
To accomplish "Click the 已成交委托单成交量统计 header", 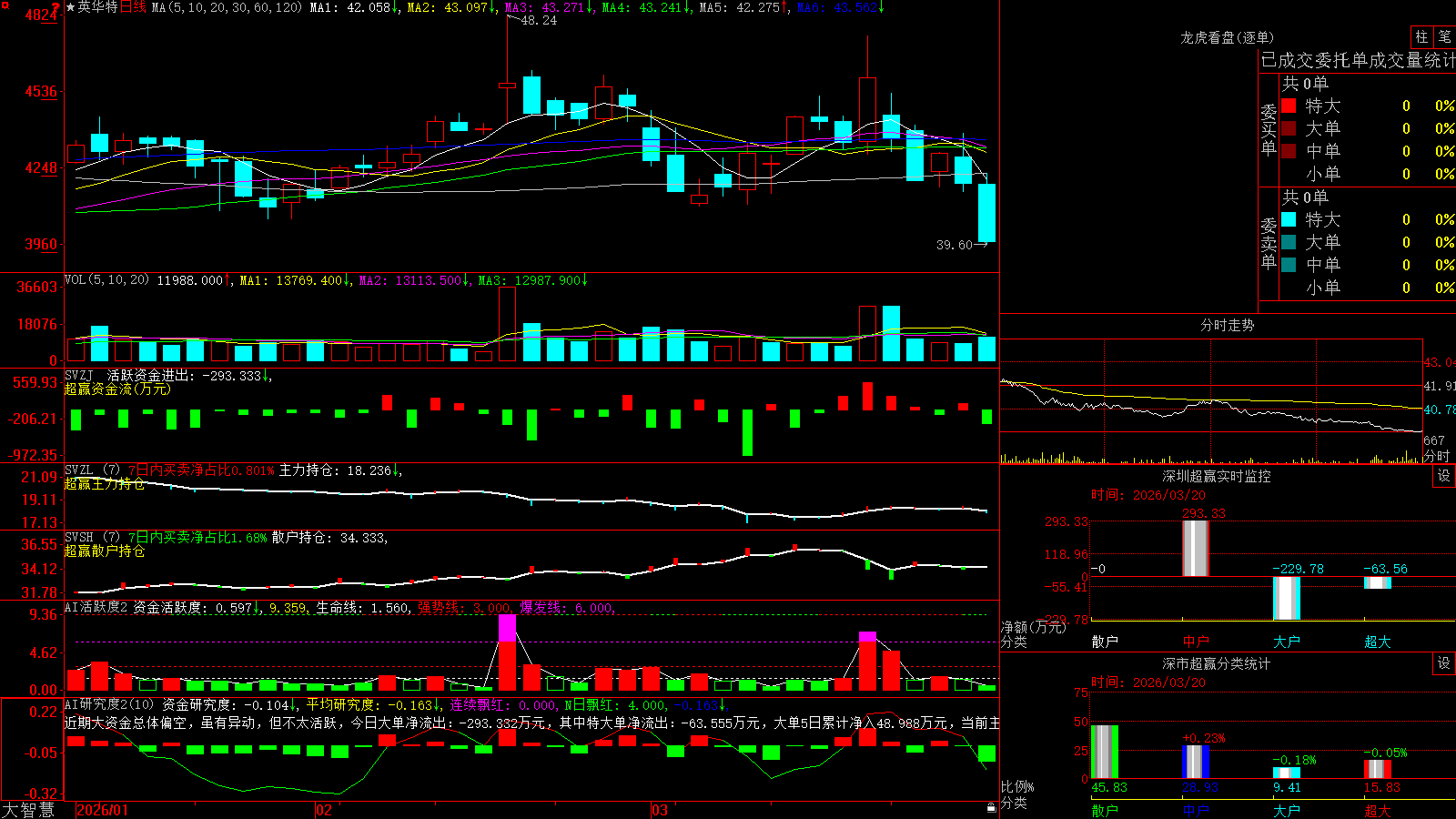I will [x=1358, y=60].
